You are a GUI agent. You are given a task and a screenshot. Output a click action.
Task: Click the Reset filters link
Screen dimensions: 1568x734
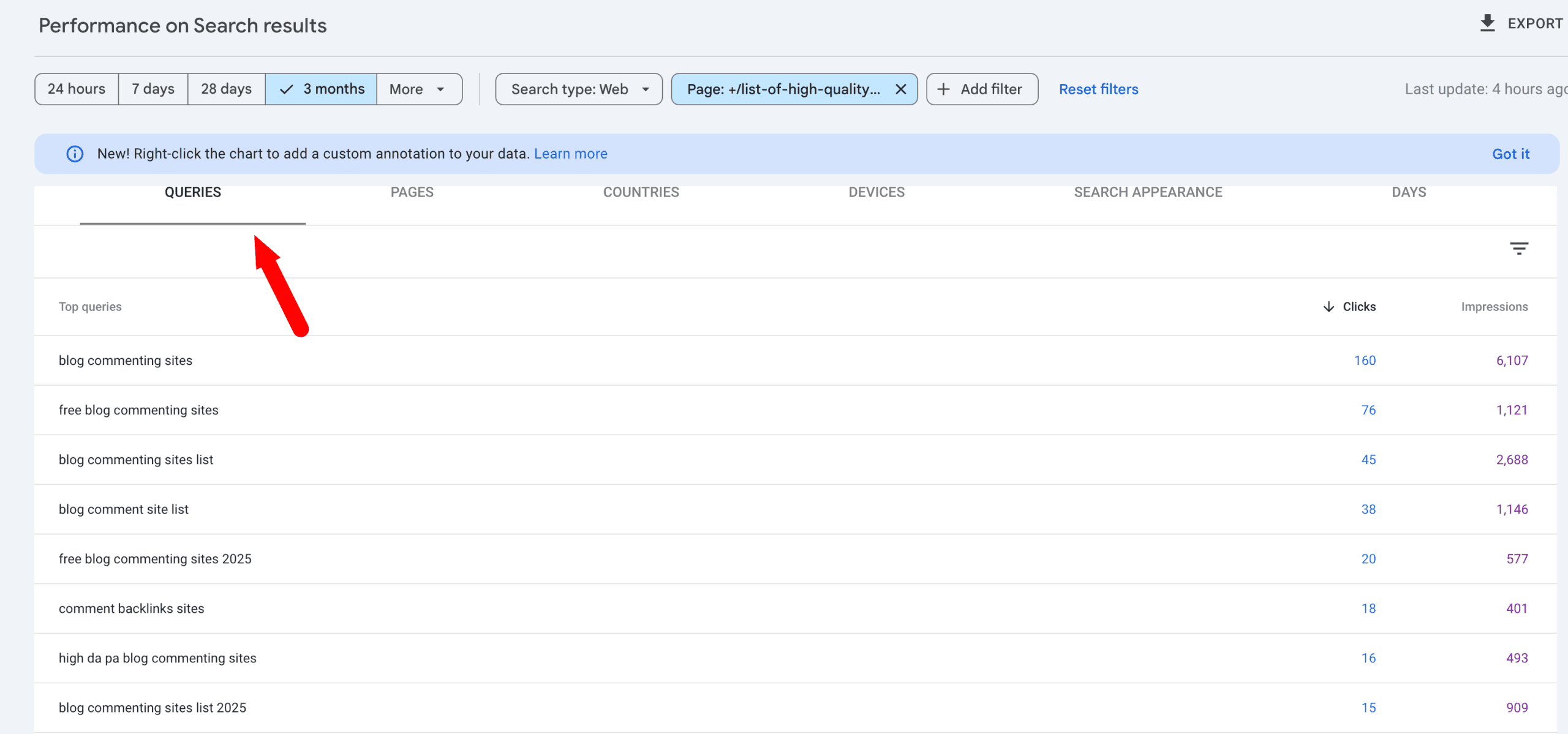[x=1098, y=89]
